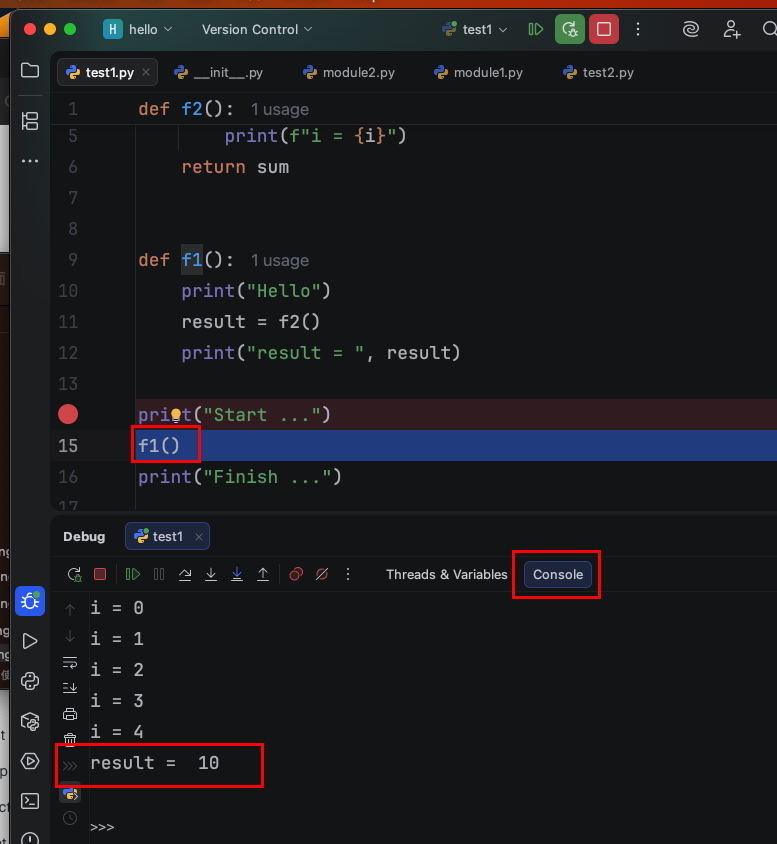Screen dimensions: 777x844
Task: Clear console output with trash icon
Action: (x=70, y=739)
